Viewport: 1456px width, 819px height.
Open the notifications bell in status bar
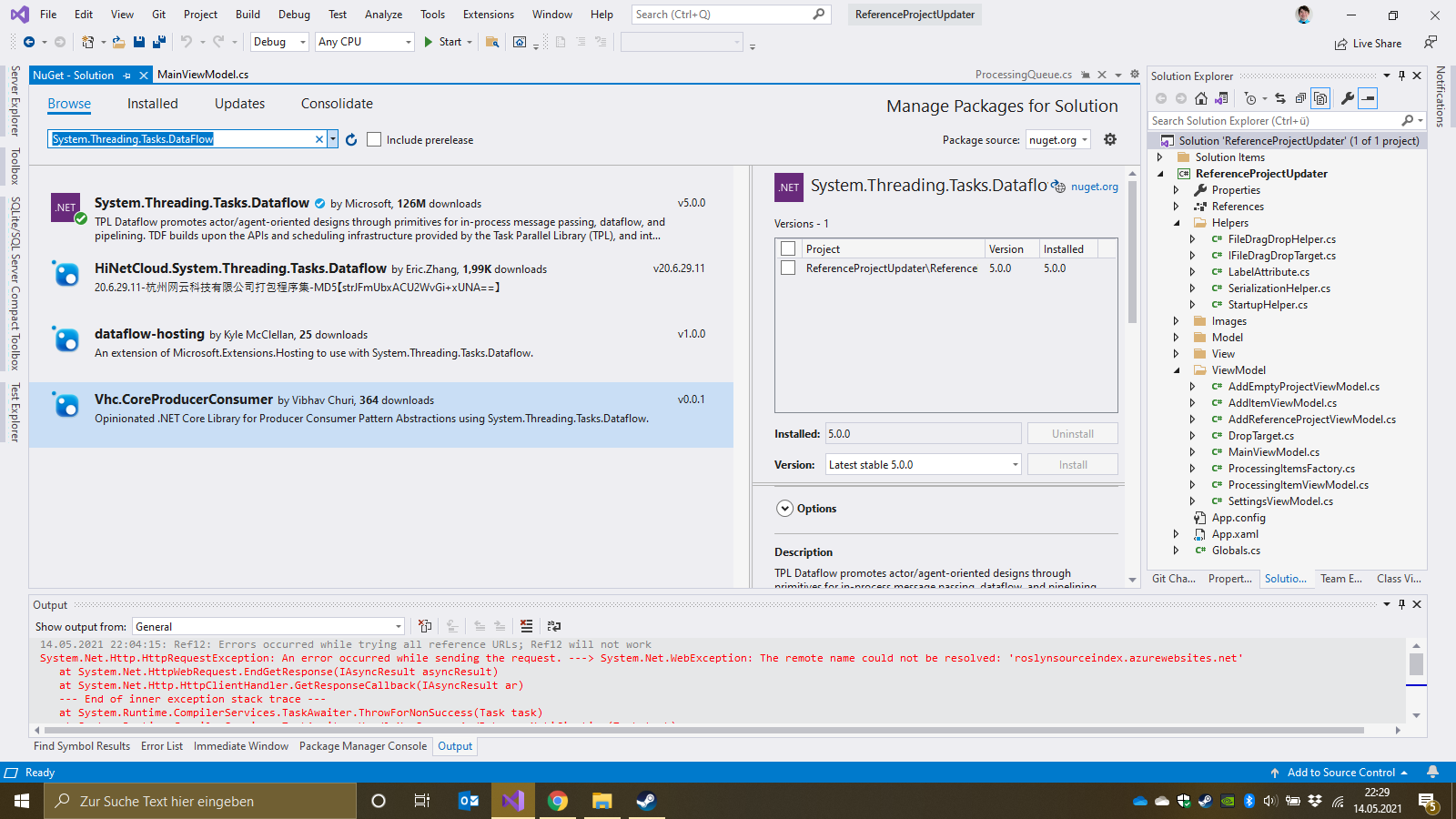pos(1433,772)
